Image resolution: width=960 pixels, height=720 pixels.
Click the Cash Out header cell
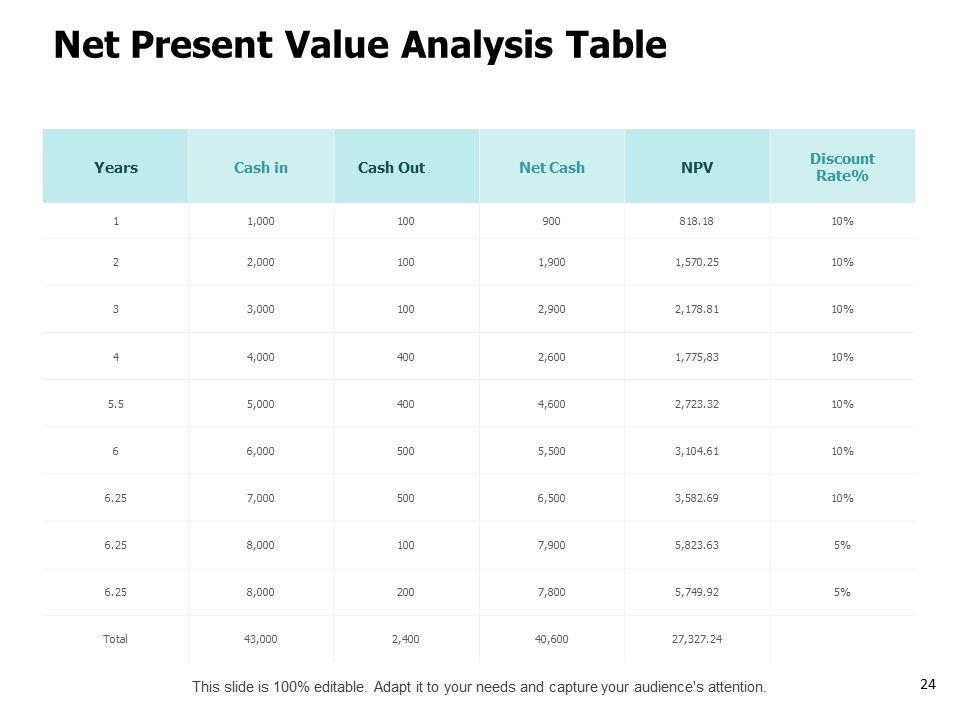point(391,167)
